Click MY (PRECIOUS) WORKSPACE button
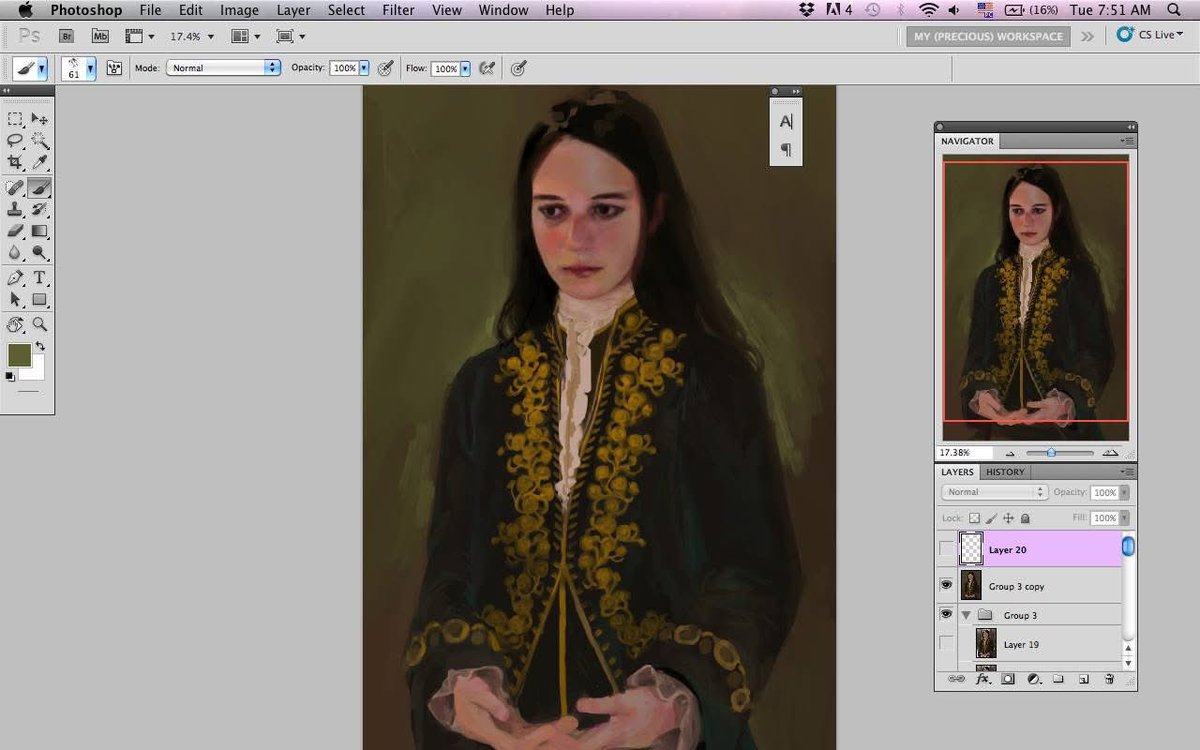 coord(988,36)
